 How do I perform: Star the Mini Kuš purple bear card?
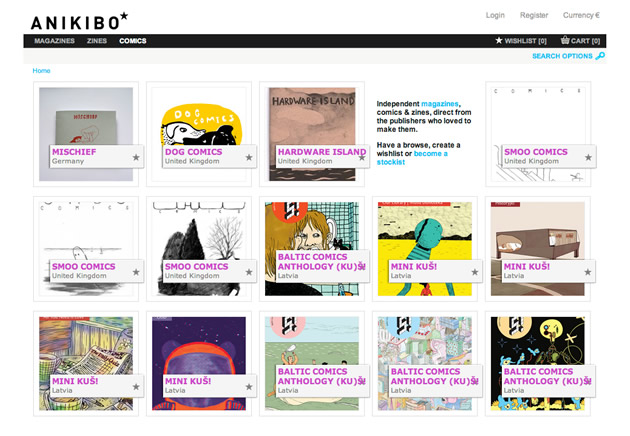(249, 387)
